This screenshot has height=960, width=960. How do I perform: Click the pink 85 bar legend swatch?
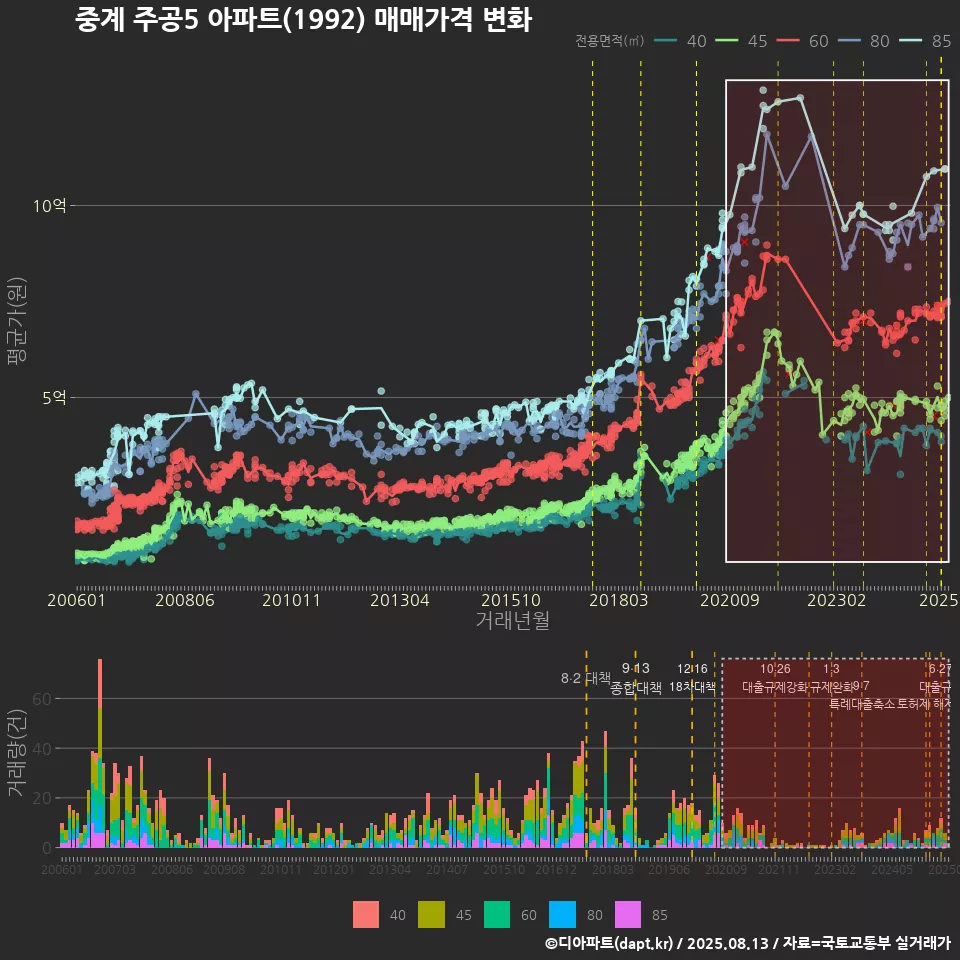click(628, 915)
